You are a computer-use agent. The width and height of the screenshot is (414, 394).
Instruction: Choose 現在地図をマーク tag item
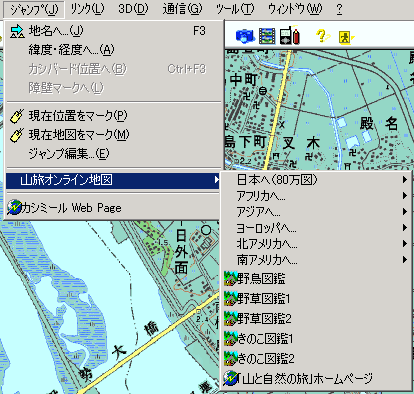point(113,135)
